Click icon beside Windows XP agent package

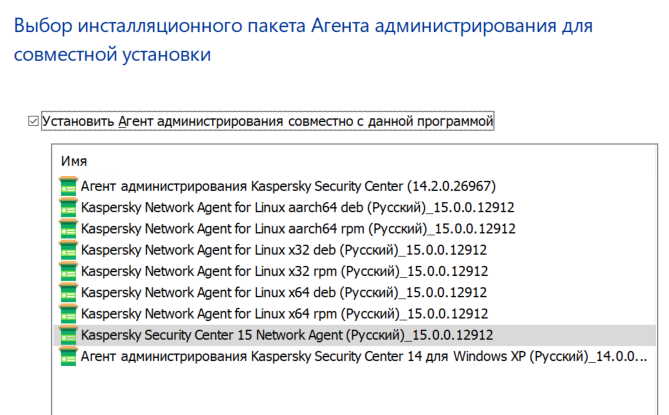(68, 356)
